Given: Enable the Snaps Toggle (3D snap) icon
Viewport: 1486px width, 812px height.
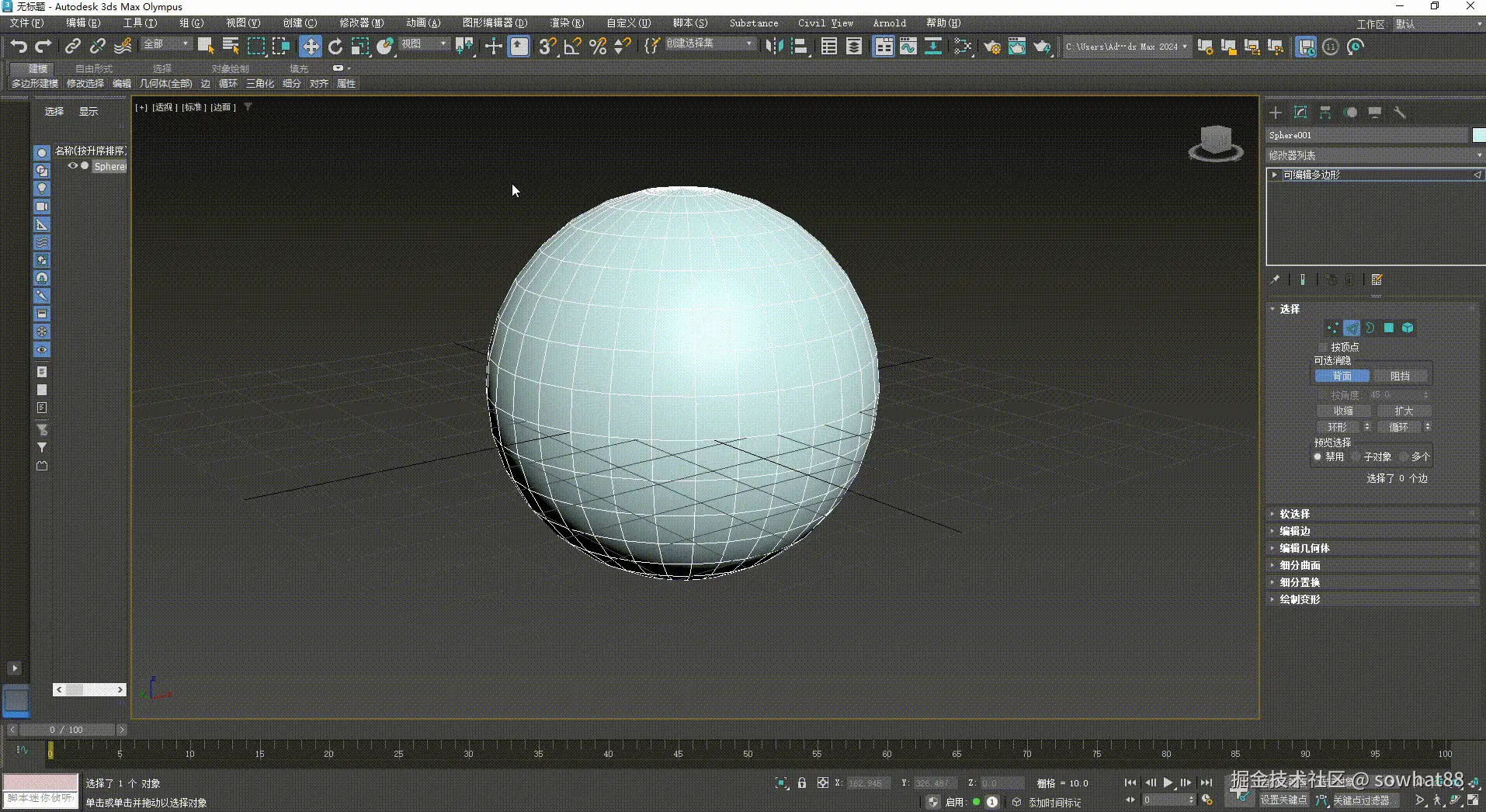Looking at the screenshot, I should click(546, 46).
